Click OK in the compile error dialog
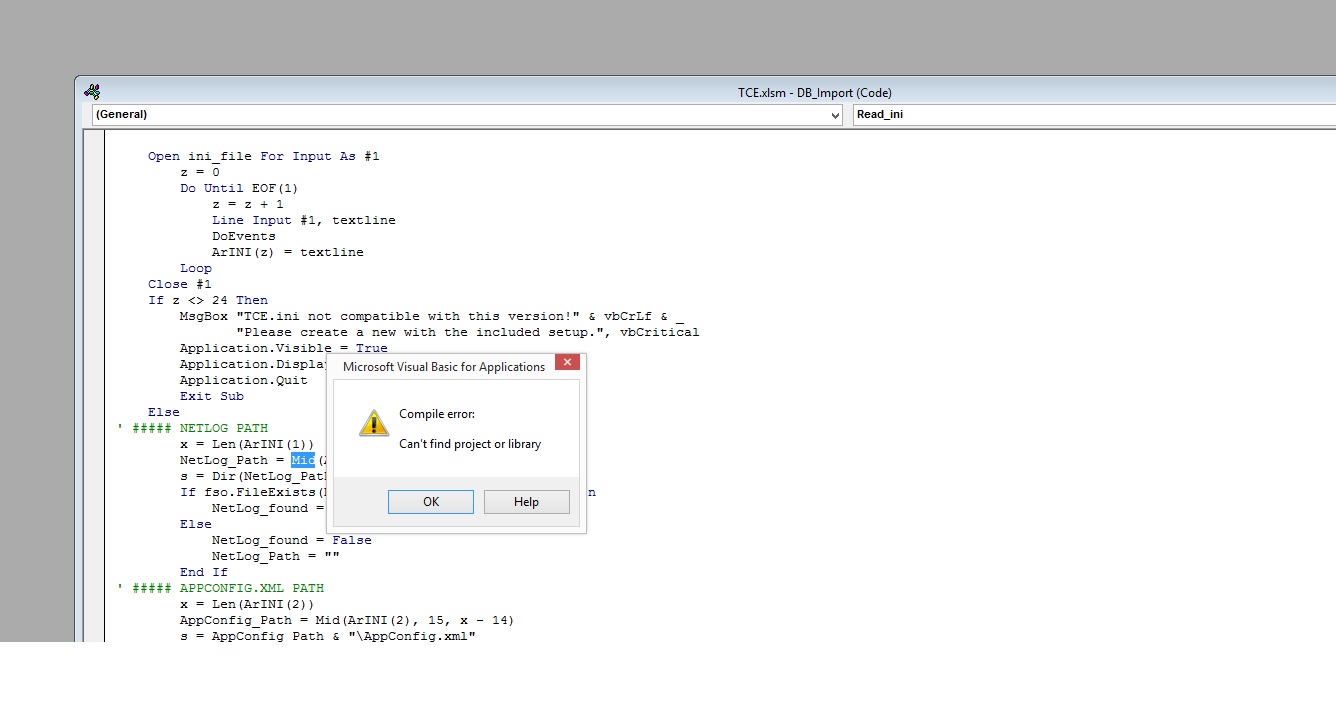Viewport: 1336px width, 720px height. point(431,502)
